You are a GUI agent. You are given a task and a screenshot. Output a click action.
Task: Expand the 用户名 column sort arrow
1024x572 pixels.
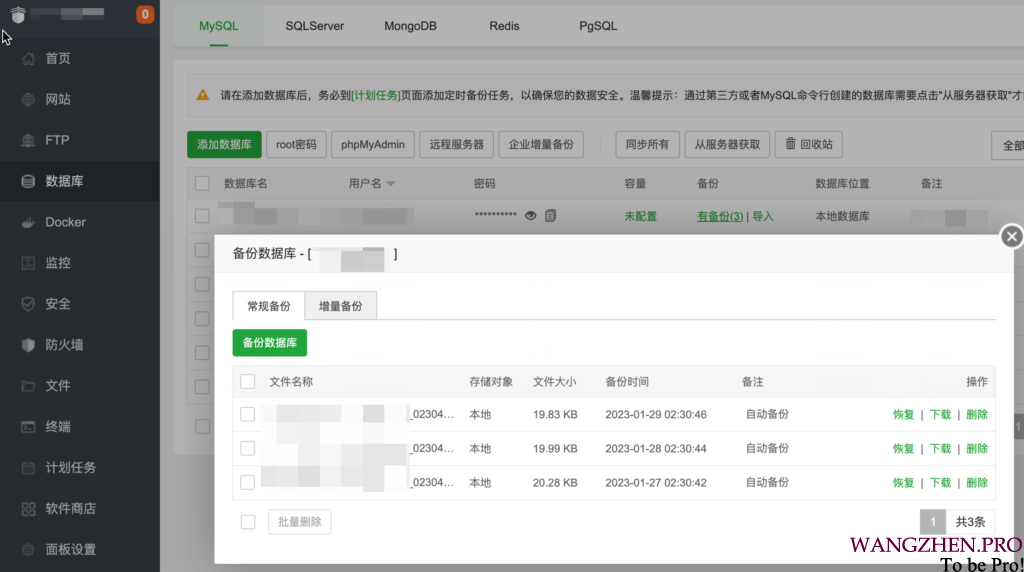[x=391, y=184]
